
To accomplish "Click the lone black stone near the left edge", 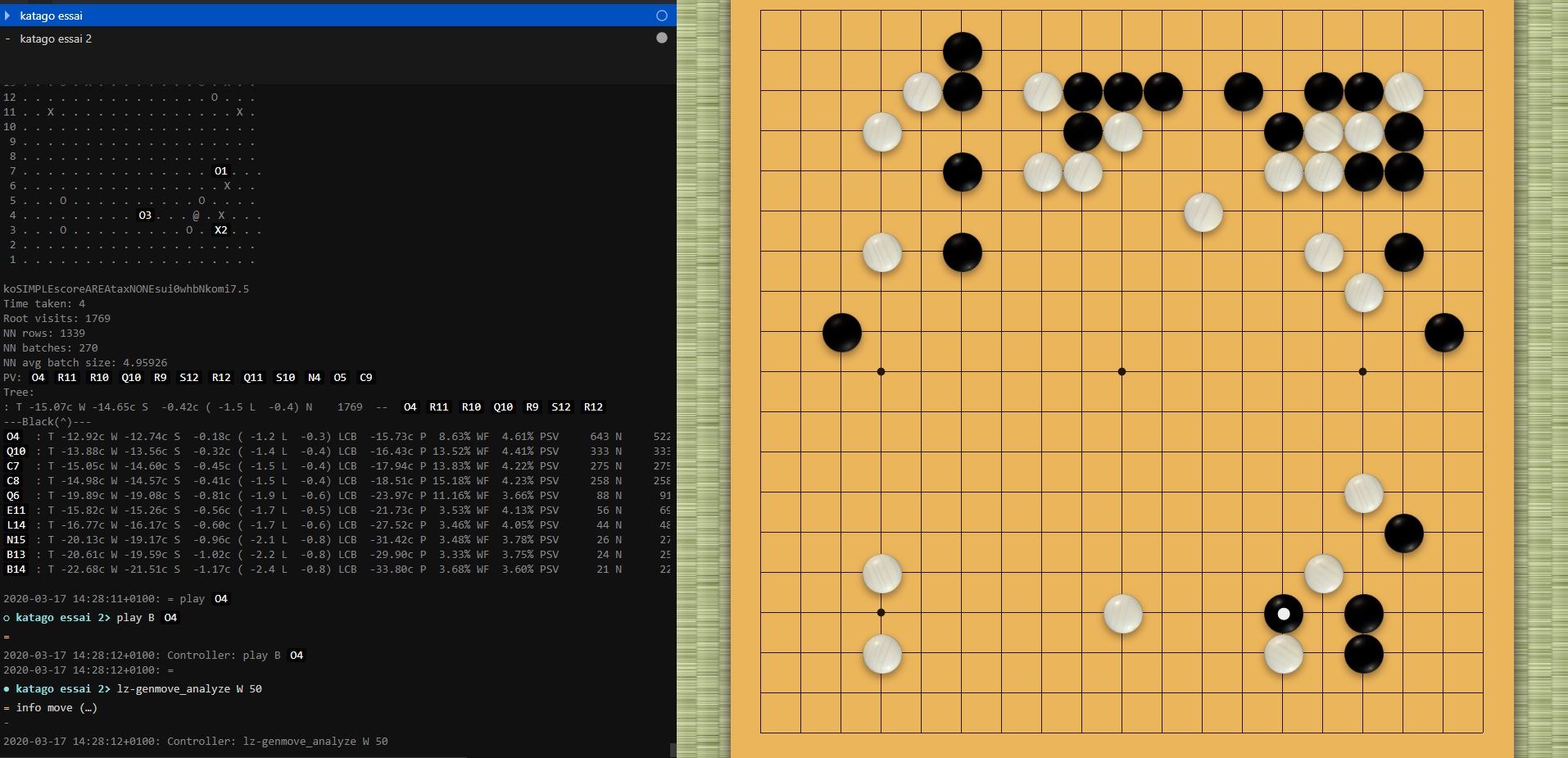I will click(841, 333).
